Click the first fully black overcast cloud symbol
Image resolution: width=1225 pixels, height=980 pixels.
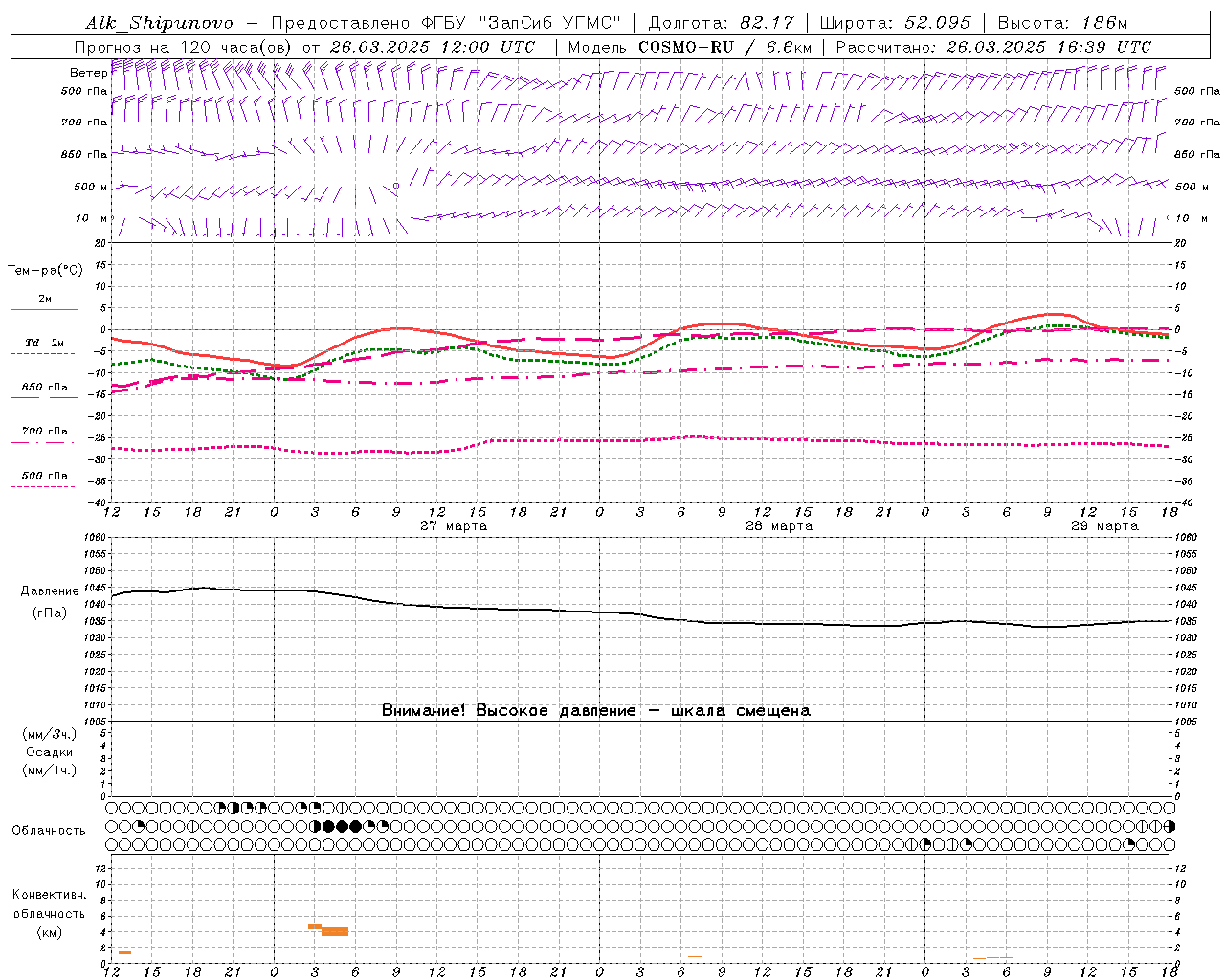pos(328,826)
